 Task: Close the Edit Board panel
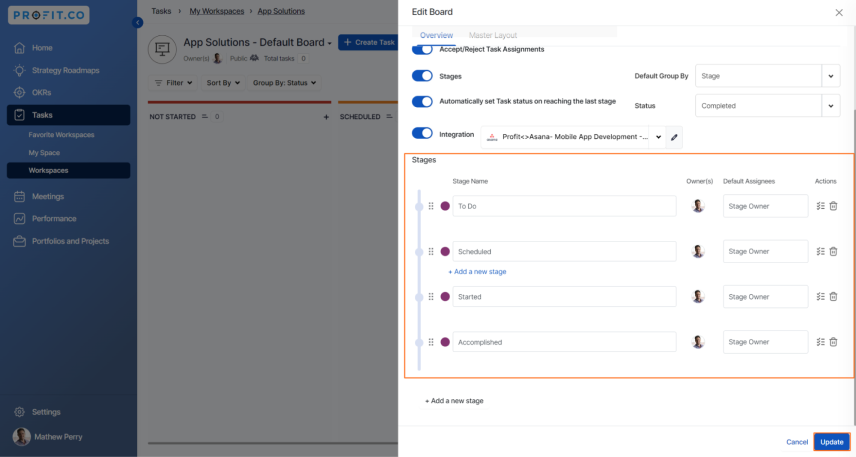click(839, 13)
